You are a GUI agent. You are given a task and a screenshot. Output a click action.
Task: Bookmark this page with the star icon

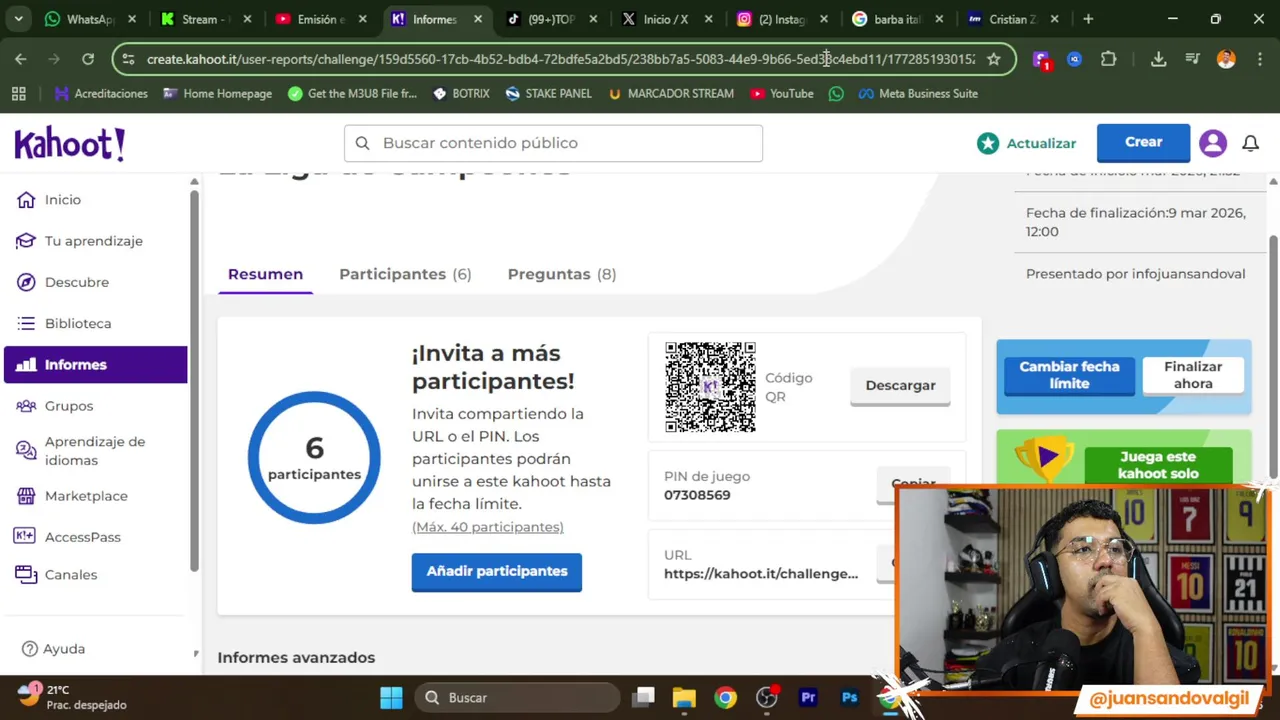coord(993,59)
